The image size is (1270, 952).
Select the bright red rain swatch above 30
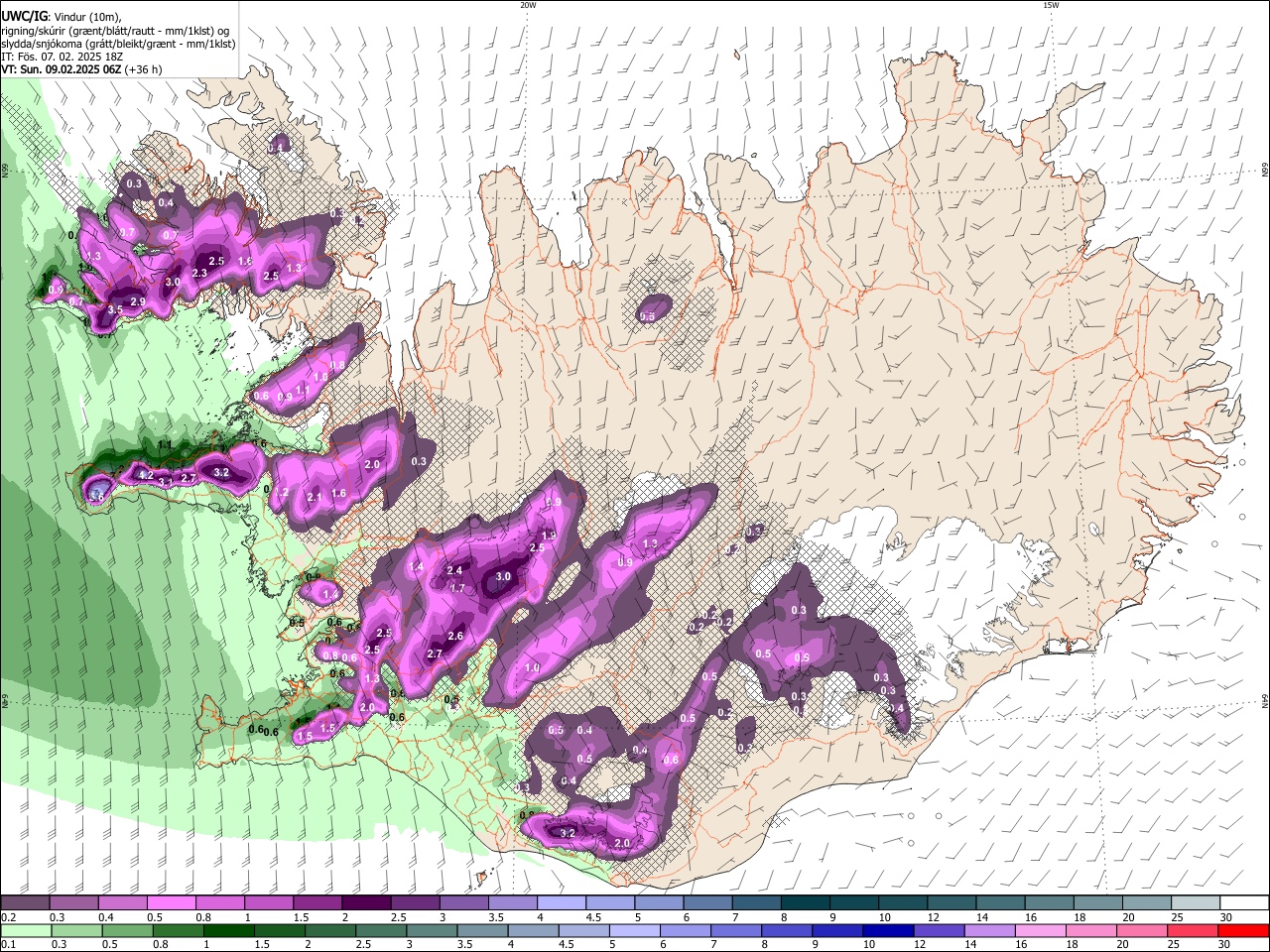(1245, 930)
